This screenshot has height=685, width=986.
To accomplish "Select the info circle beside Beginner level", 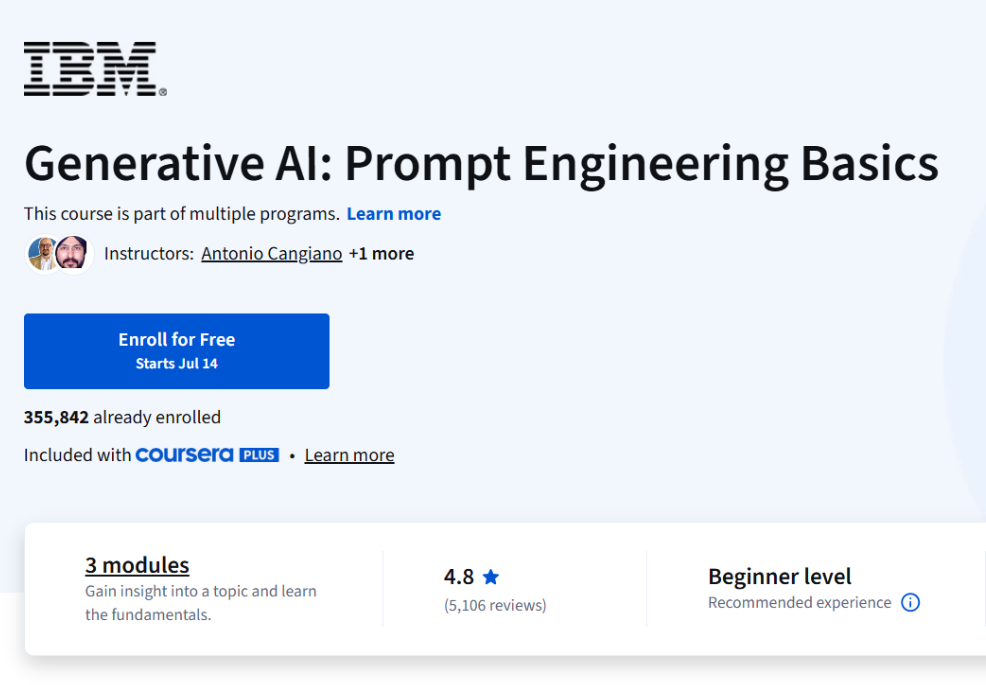I will pos(910,602).
